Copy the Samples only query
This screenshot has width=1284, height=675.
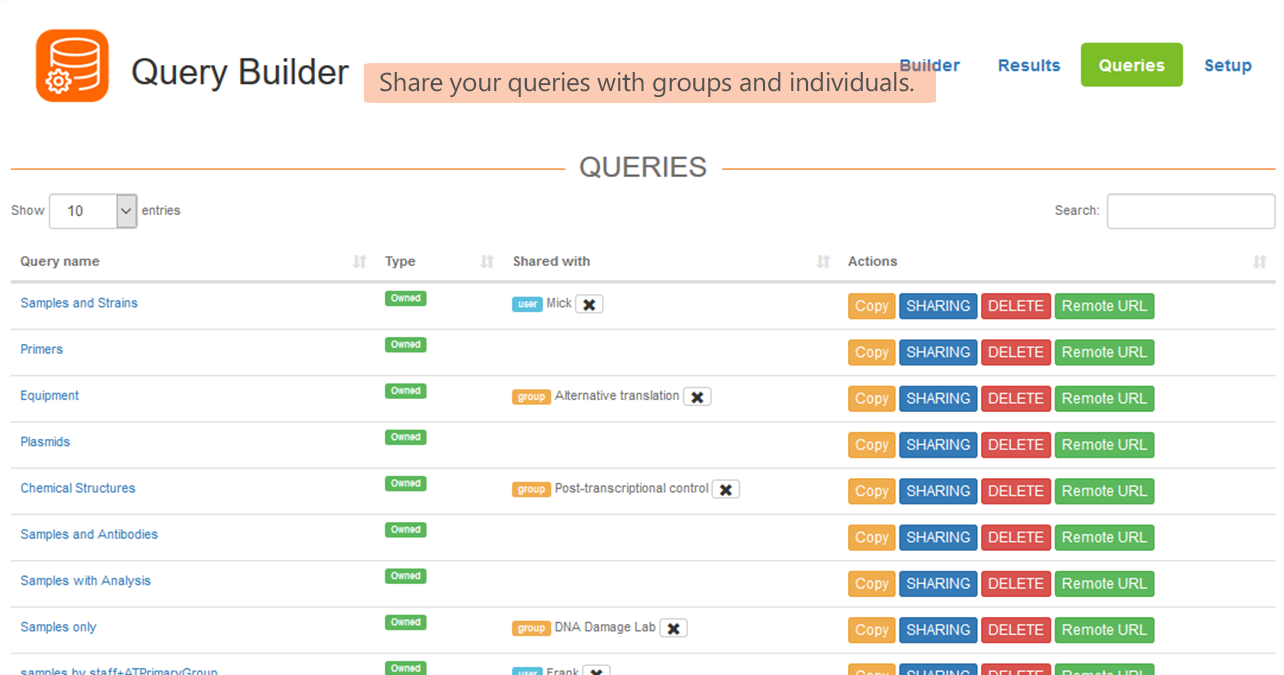(872, 630)
